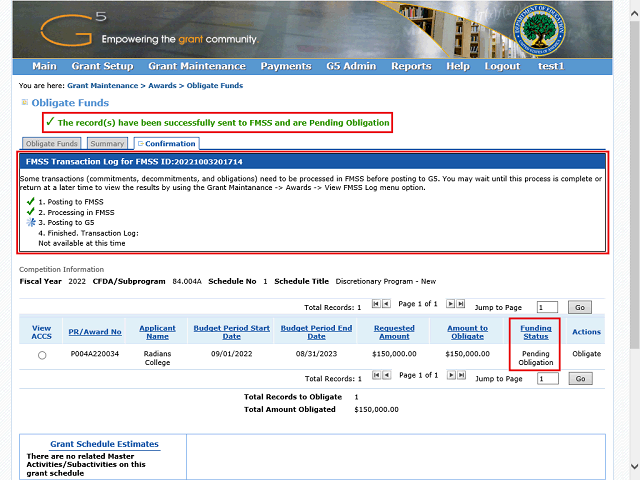640x480 pixels.
Task: Open the Payments menu
Action: [285, 66]
